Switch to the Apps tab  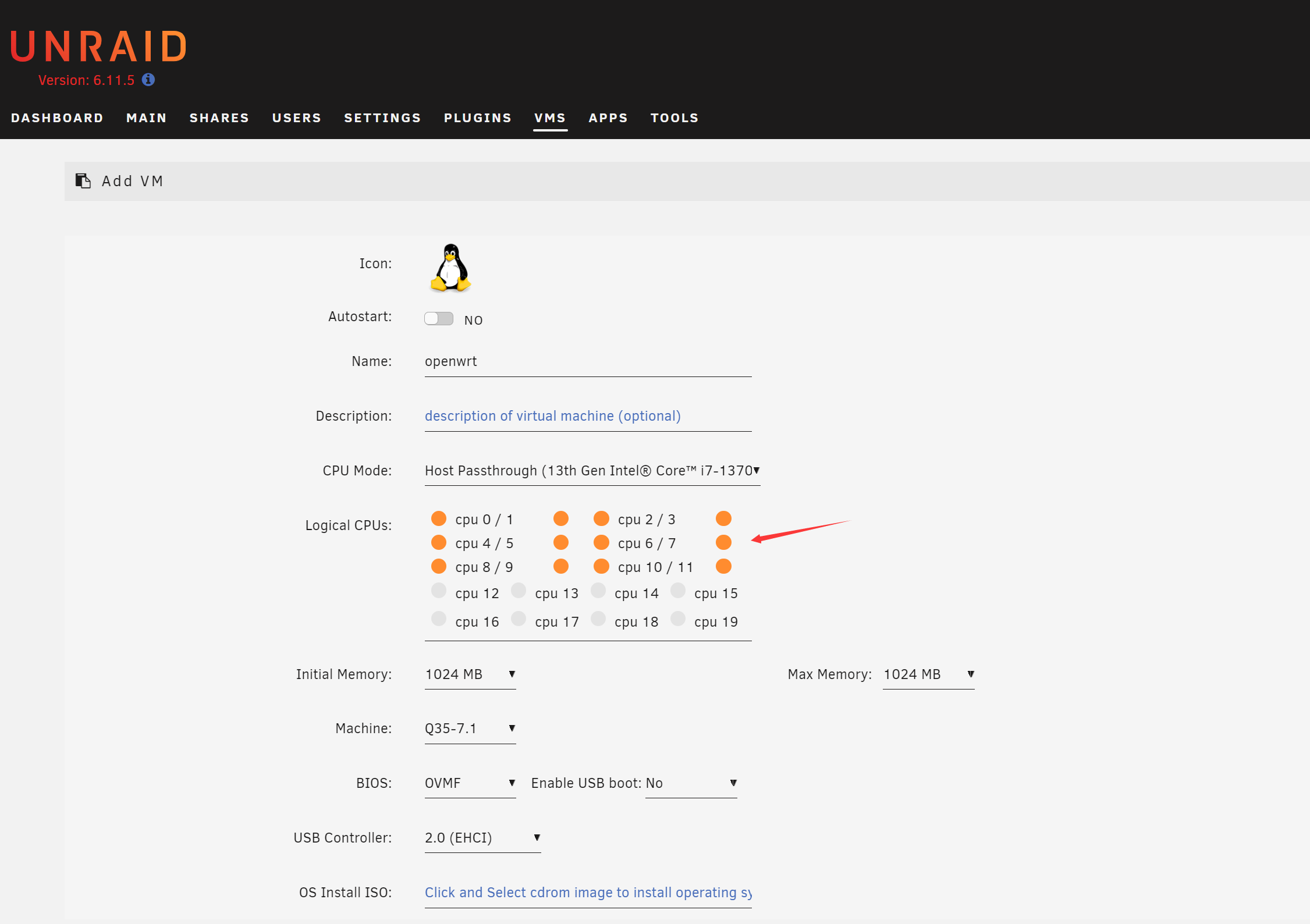608,118
